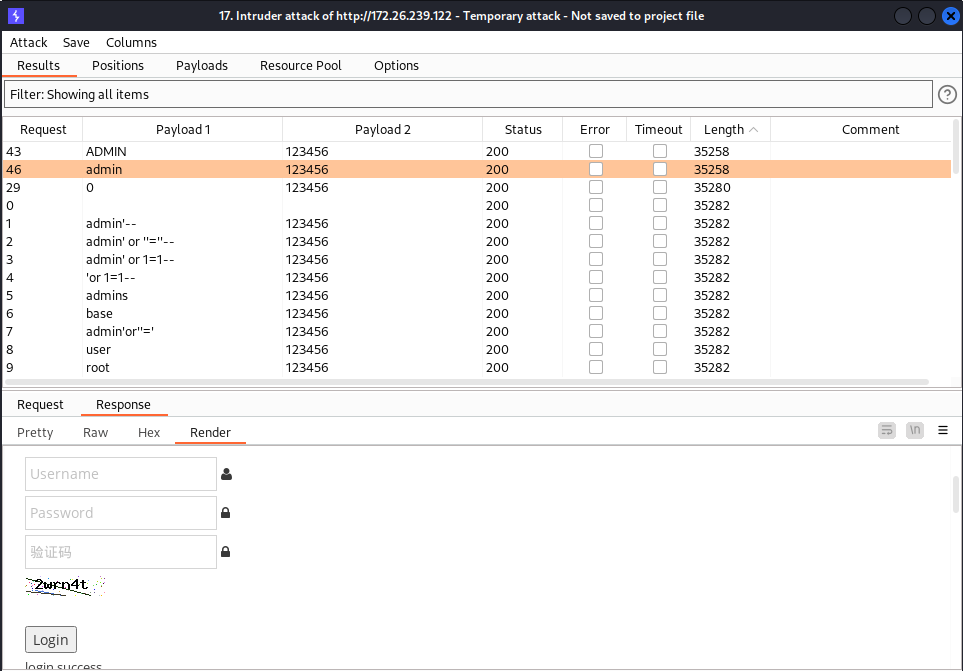Open the Columns menu

[131, 42]
